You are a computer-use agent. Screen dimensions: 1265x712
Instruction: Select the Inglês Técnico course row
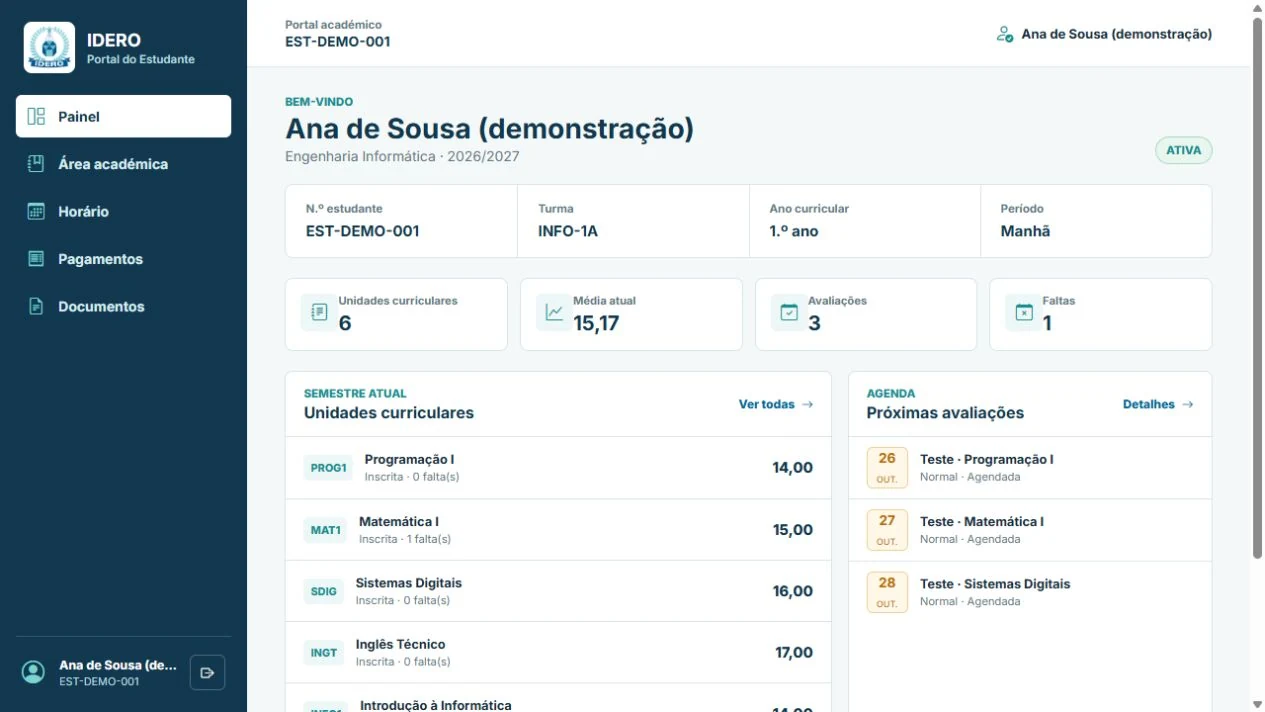coord(558,652)
